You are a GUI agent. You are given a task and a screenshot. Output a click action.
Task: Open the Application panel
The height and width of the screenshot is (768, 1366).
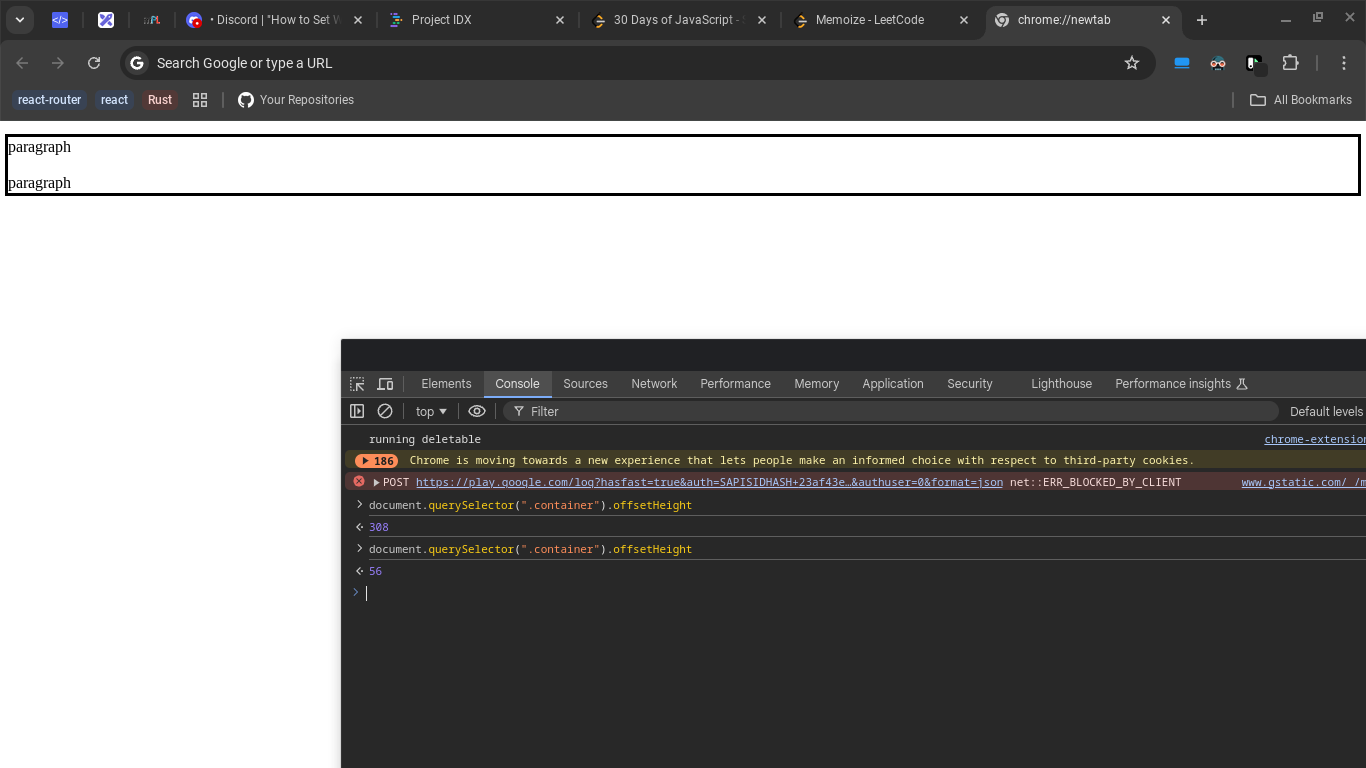point(892,384)
